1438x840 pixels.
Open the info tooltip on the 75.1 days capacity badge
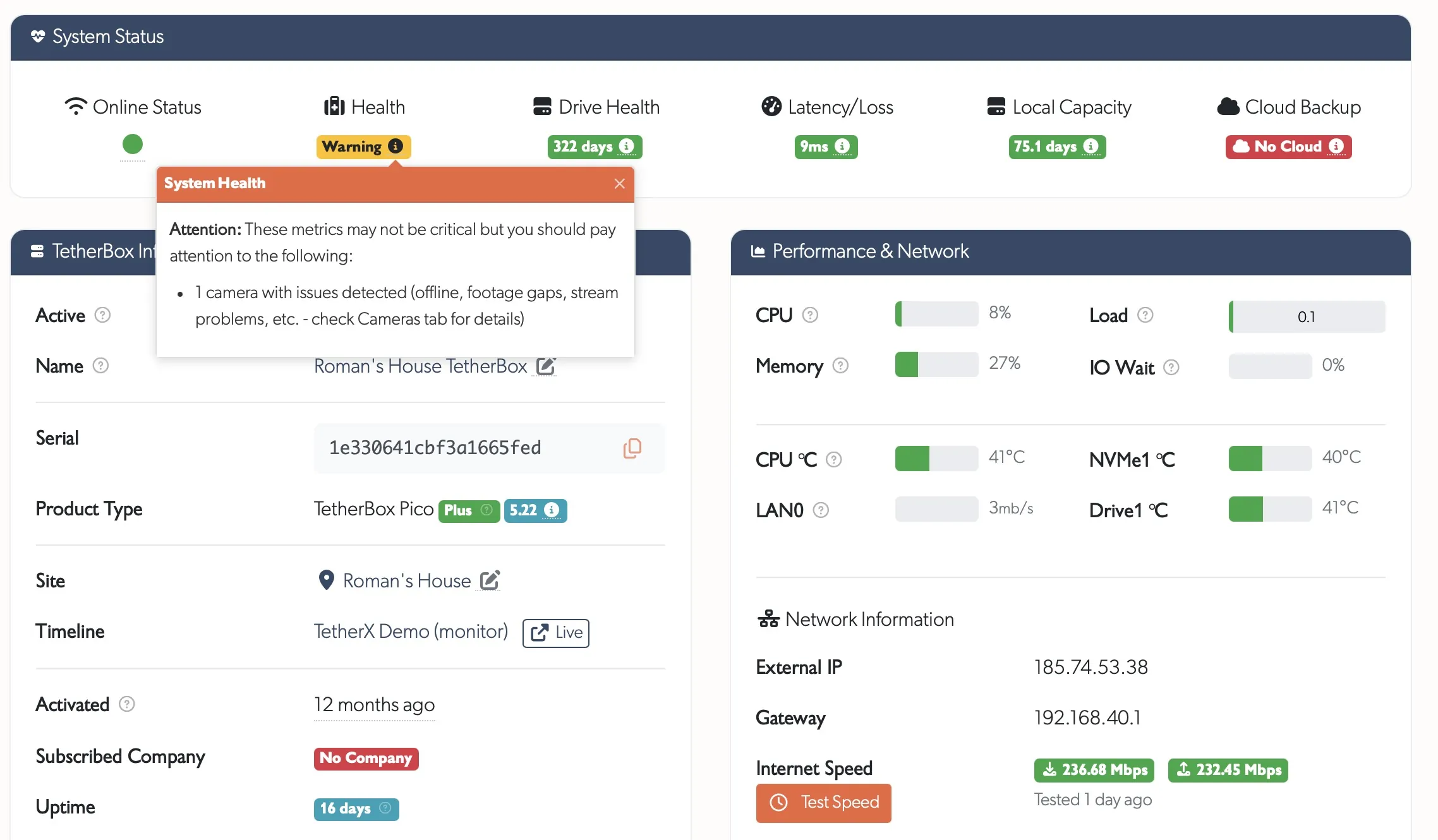pos(1091,147)
